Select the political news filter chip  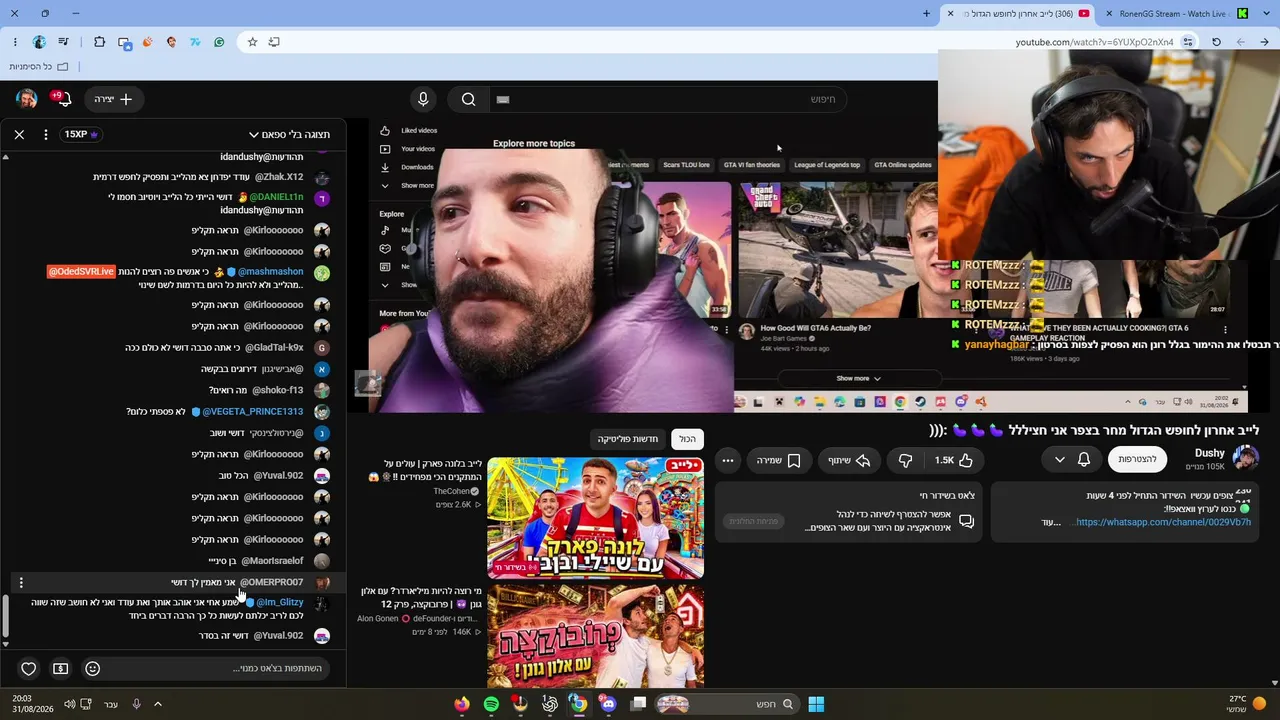pyautogui.click(x=628, y=439)
